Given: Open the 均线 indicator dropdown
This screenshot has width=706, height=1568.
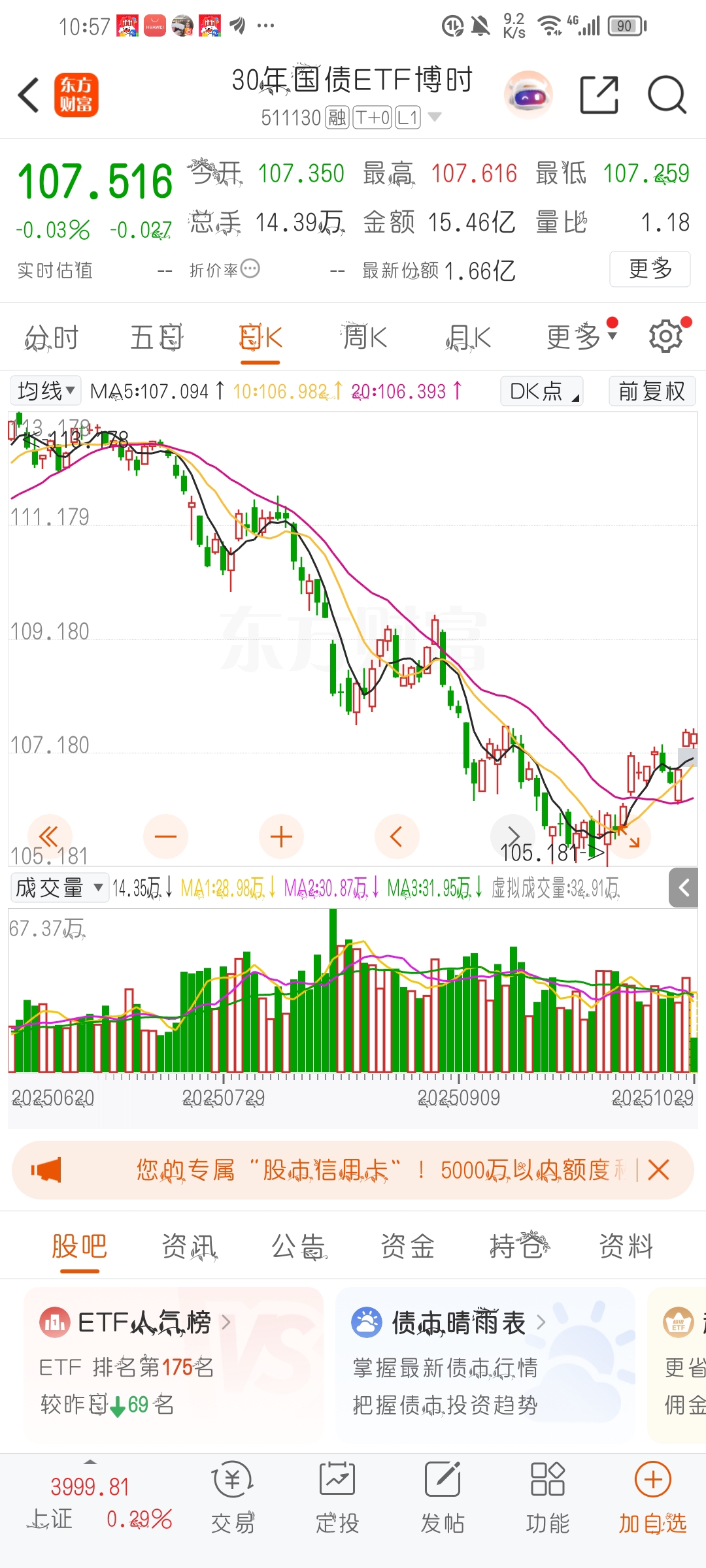Looking at the screenshot, I should tap(46, 391).
